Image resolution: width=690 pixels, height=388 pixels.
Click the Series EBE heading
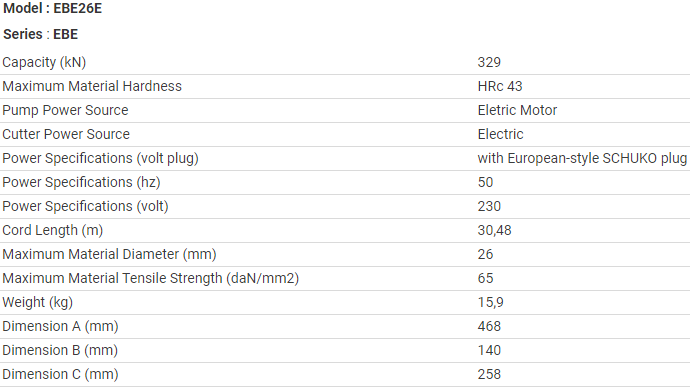point(40,34)
